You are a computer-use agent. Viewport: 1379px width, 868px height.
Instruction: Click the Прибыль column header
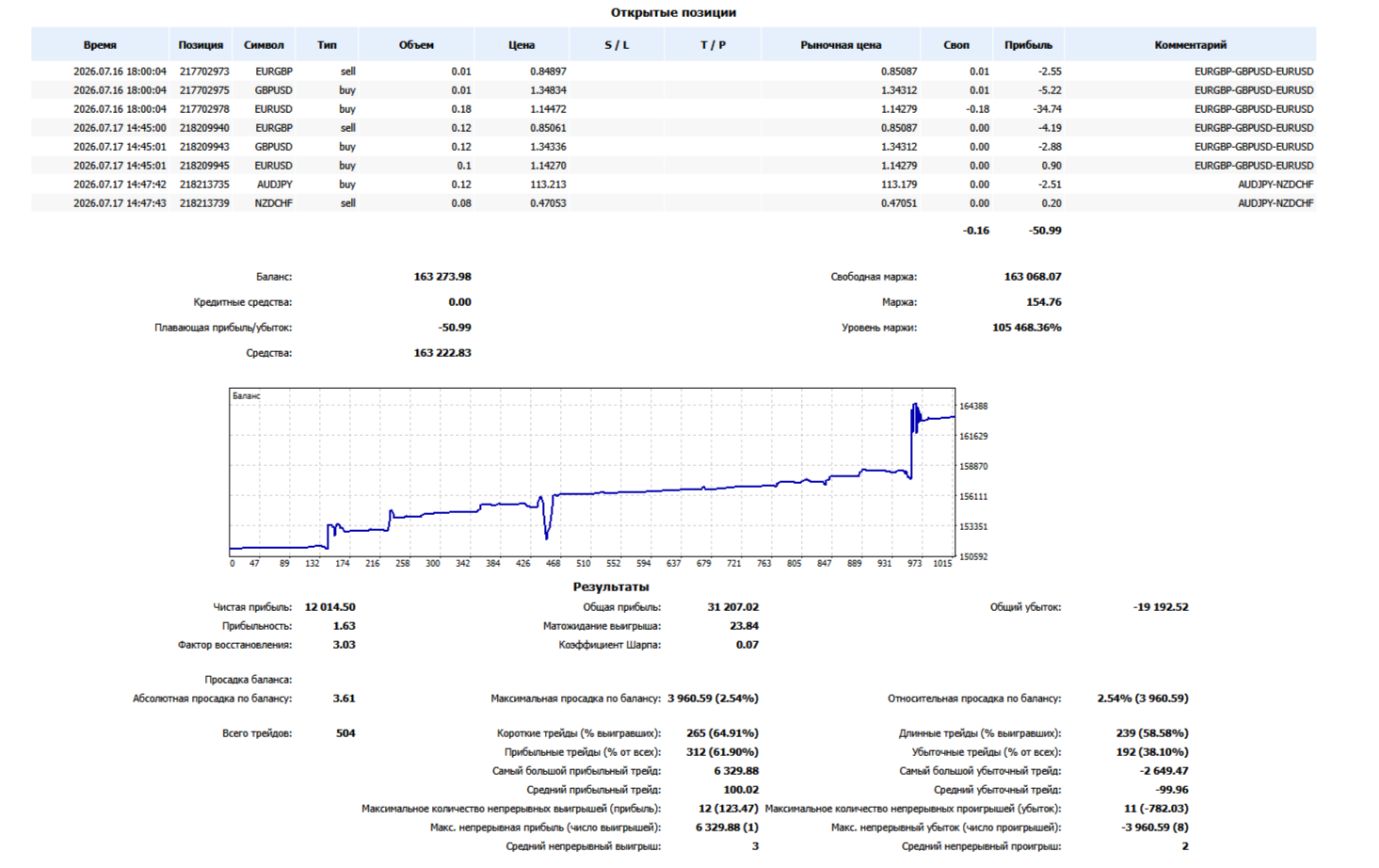point(1028,45)
